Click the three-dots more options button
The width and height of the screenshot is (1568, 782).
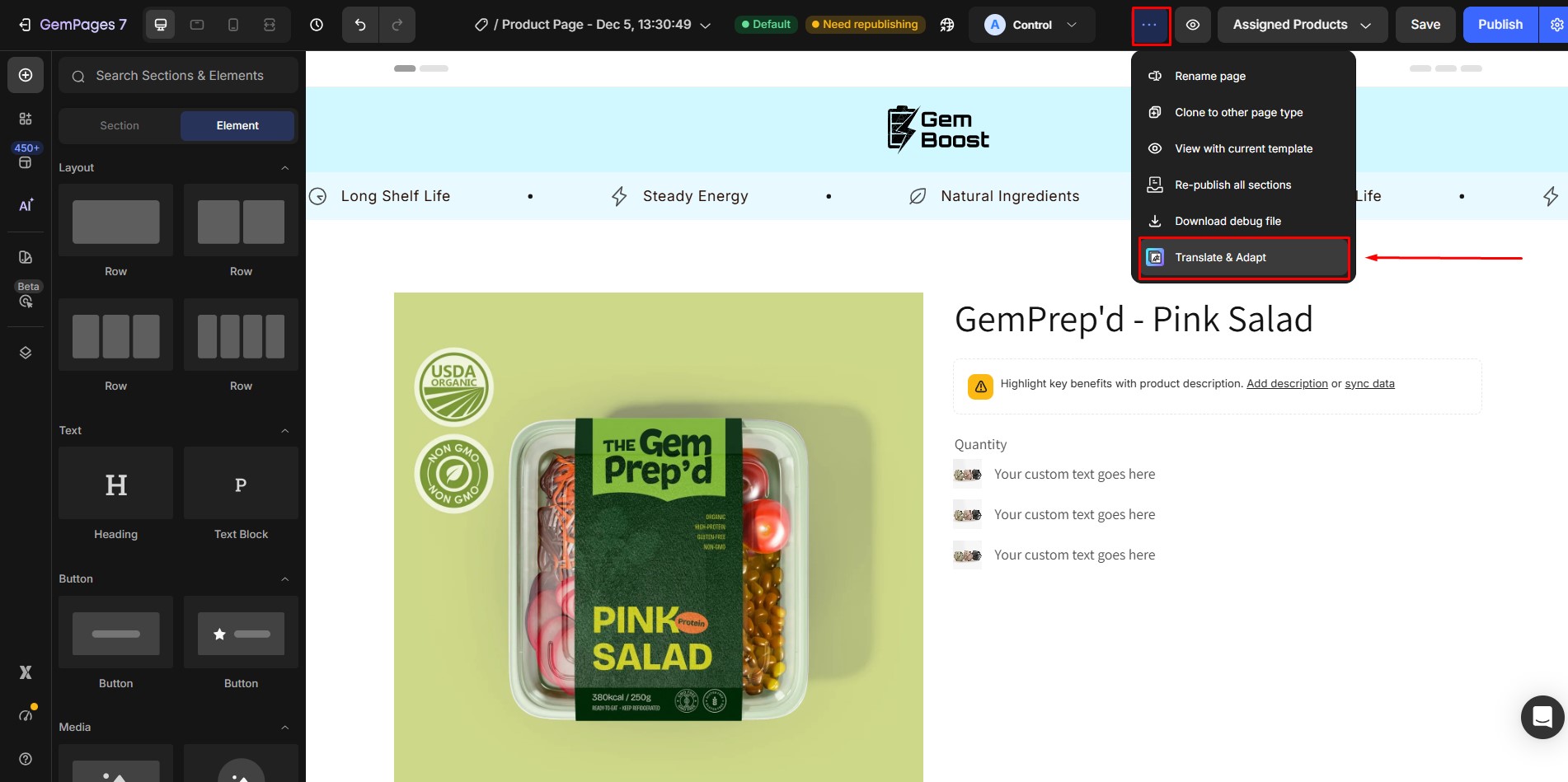(x=1150, y=25)
